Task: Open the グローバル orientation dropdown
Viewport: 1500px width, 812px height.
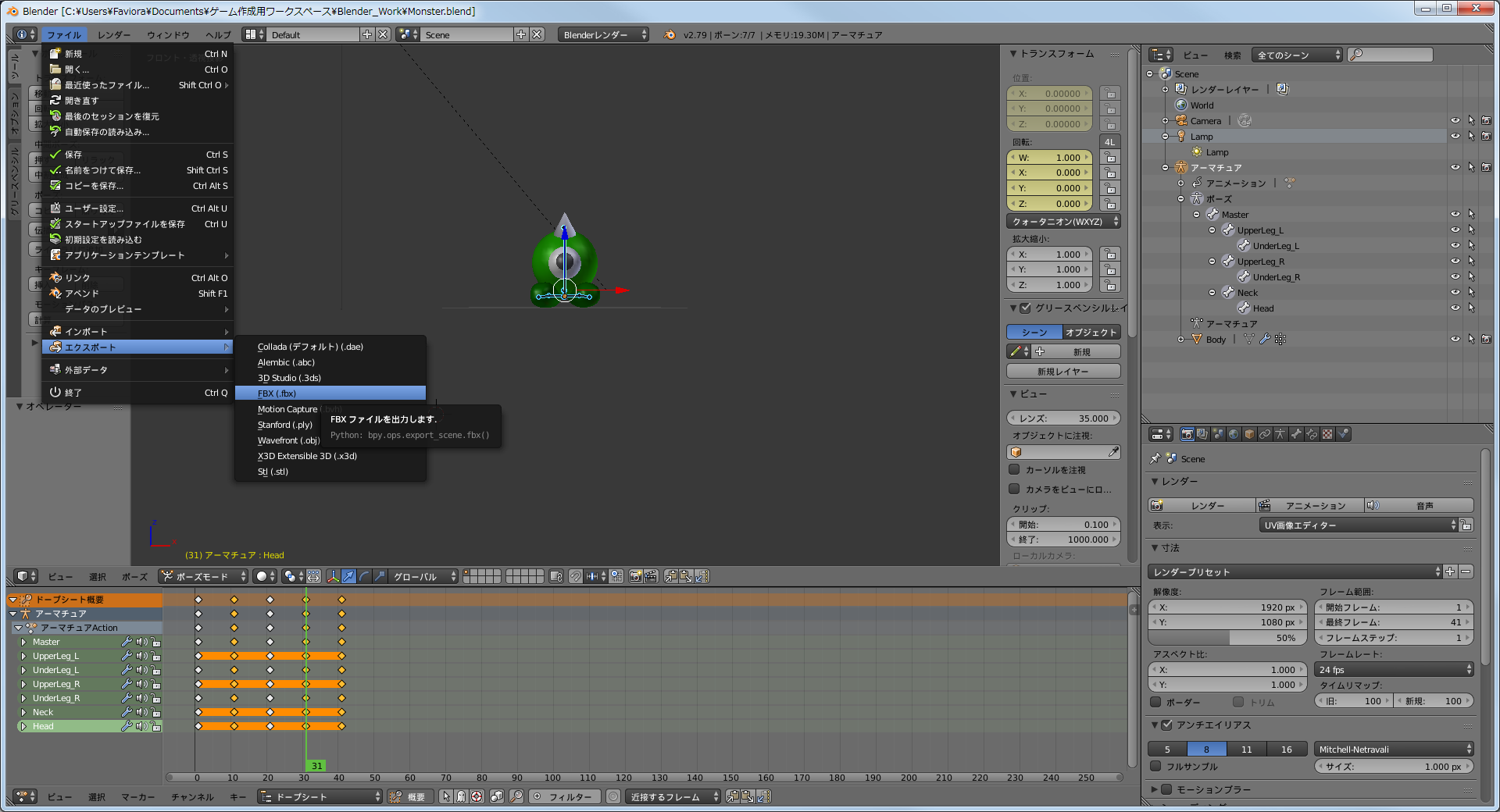Action: click(423, 576)
